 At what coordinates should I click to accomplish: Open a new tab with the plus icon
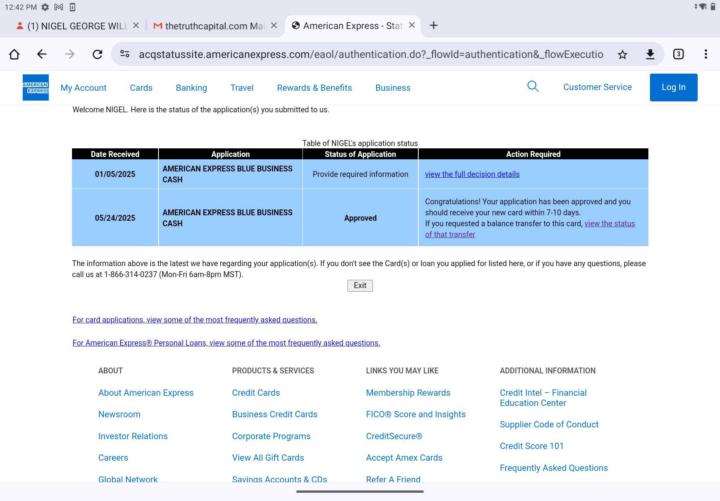[433, 25]
